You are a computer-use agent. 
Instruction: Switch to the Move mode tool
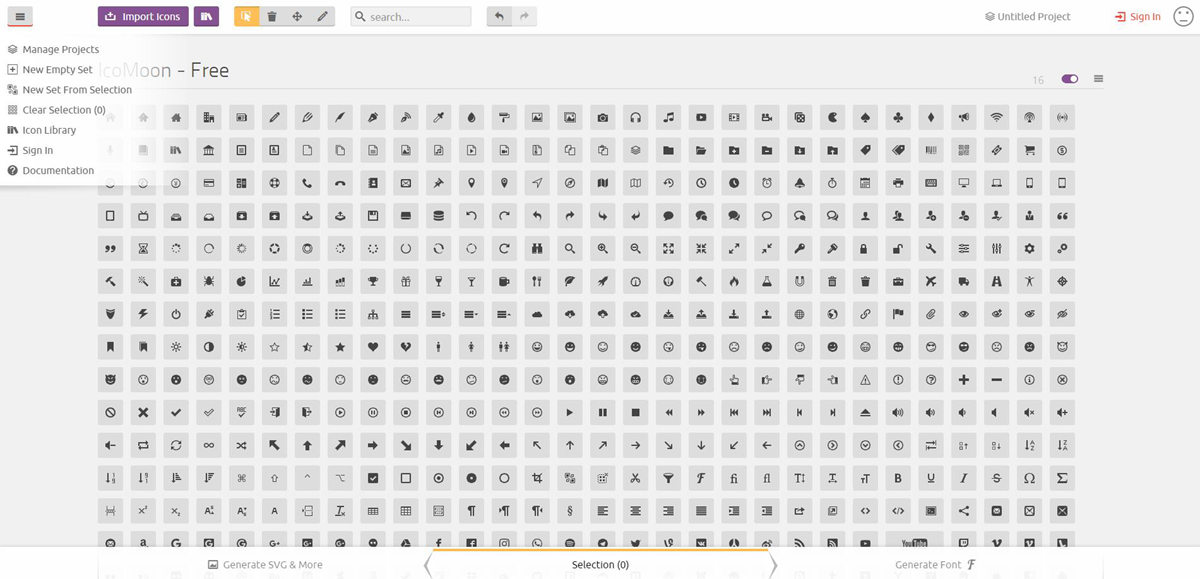click(x=297, y=16)
